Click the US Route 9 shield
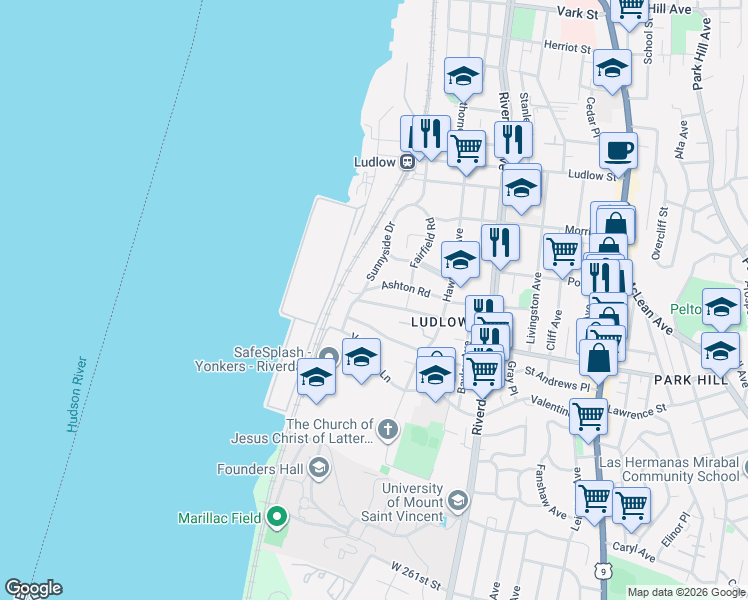 click(x=603, y=570)
